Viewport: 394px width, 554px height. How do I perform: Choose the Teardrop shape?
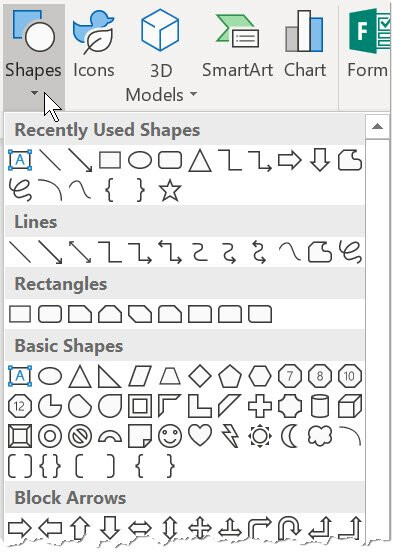click(x=110, y=406)
